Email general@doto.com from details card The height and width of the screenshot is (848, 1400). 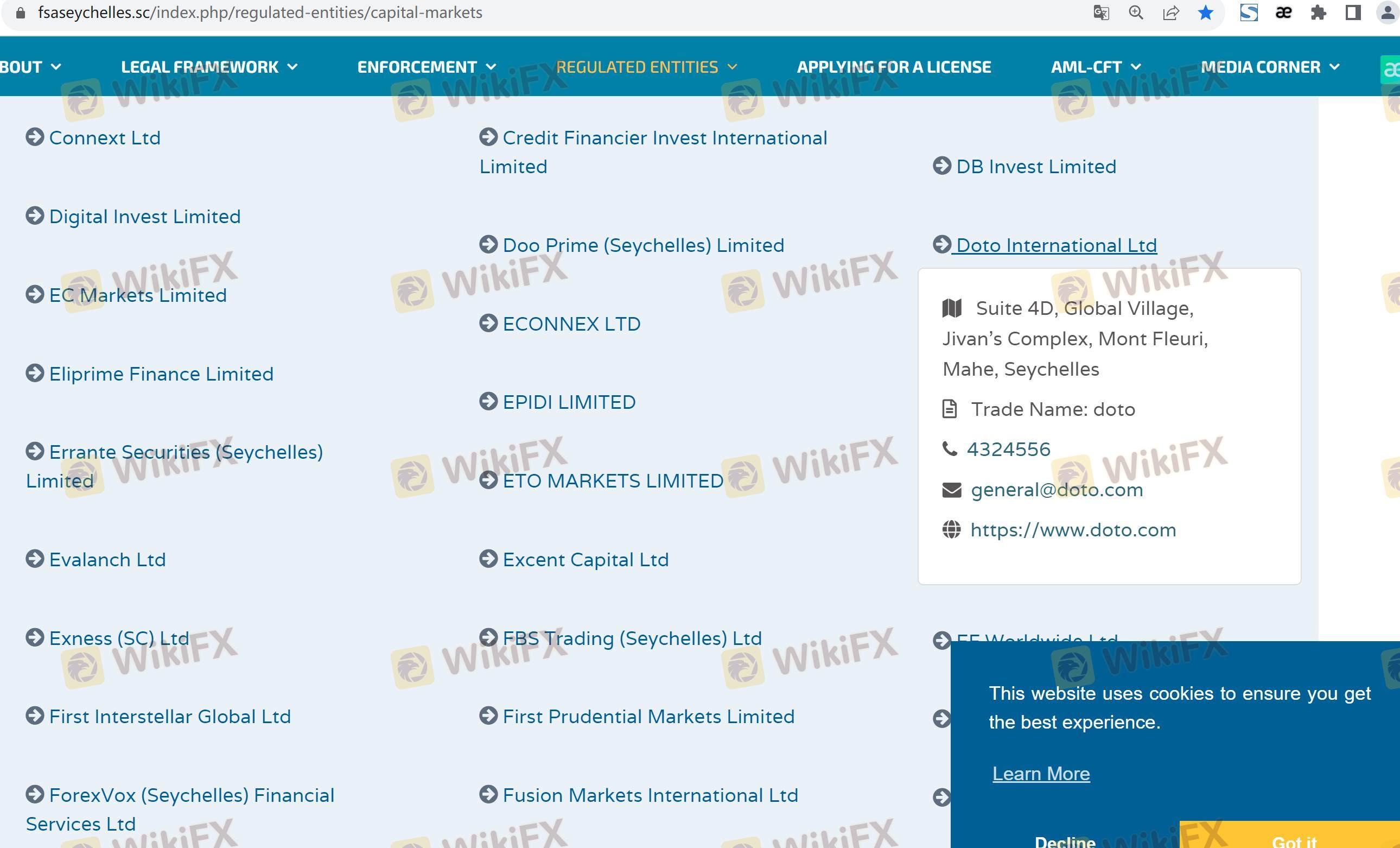point(1057,489)
